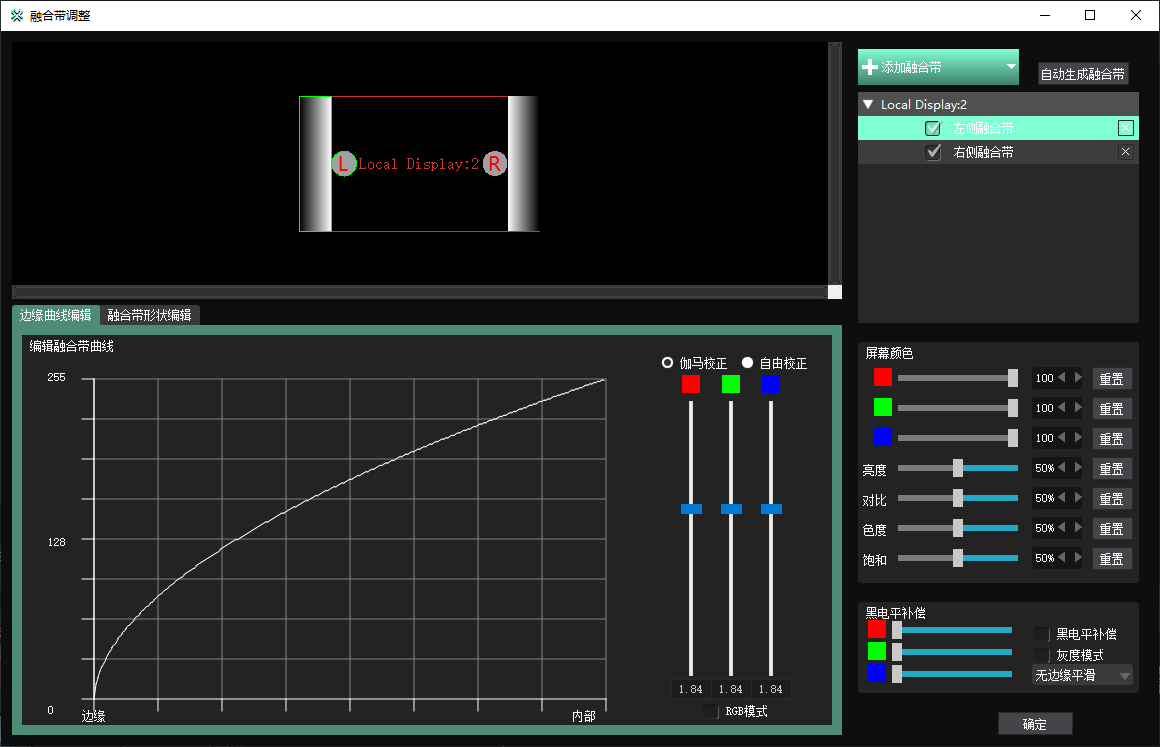Delete the 左侧融合带 entry with X icon
The width and height of the screenshot is (1160, 747).
click(1125, 128)
